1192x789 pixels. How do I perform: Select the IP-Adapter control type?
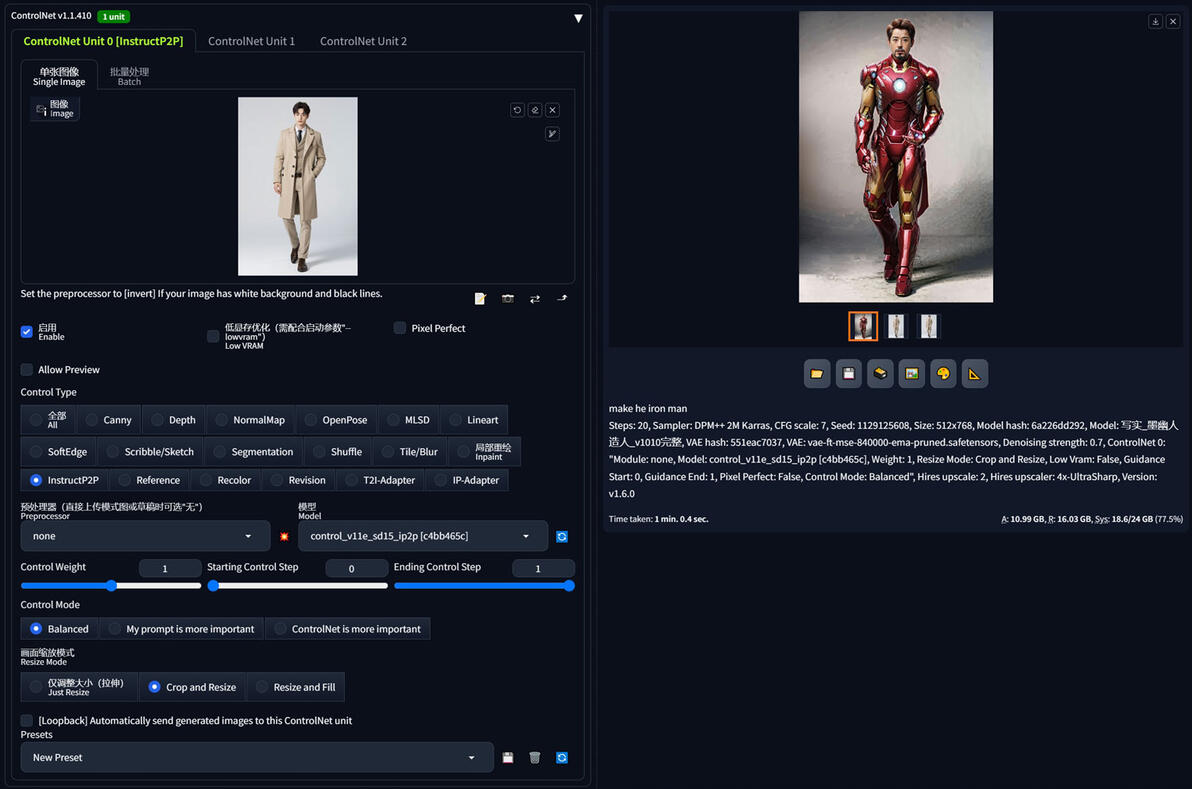click(468, 480)
